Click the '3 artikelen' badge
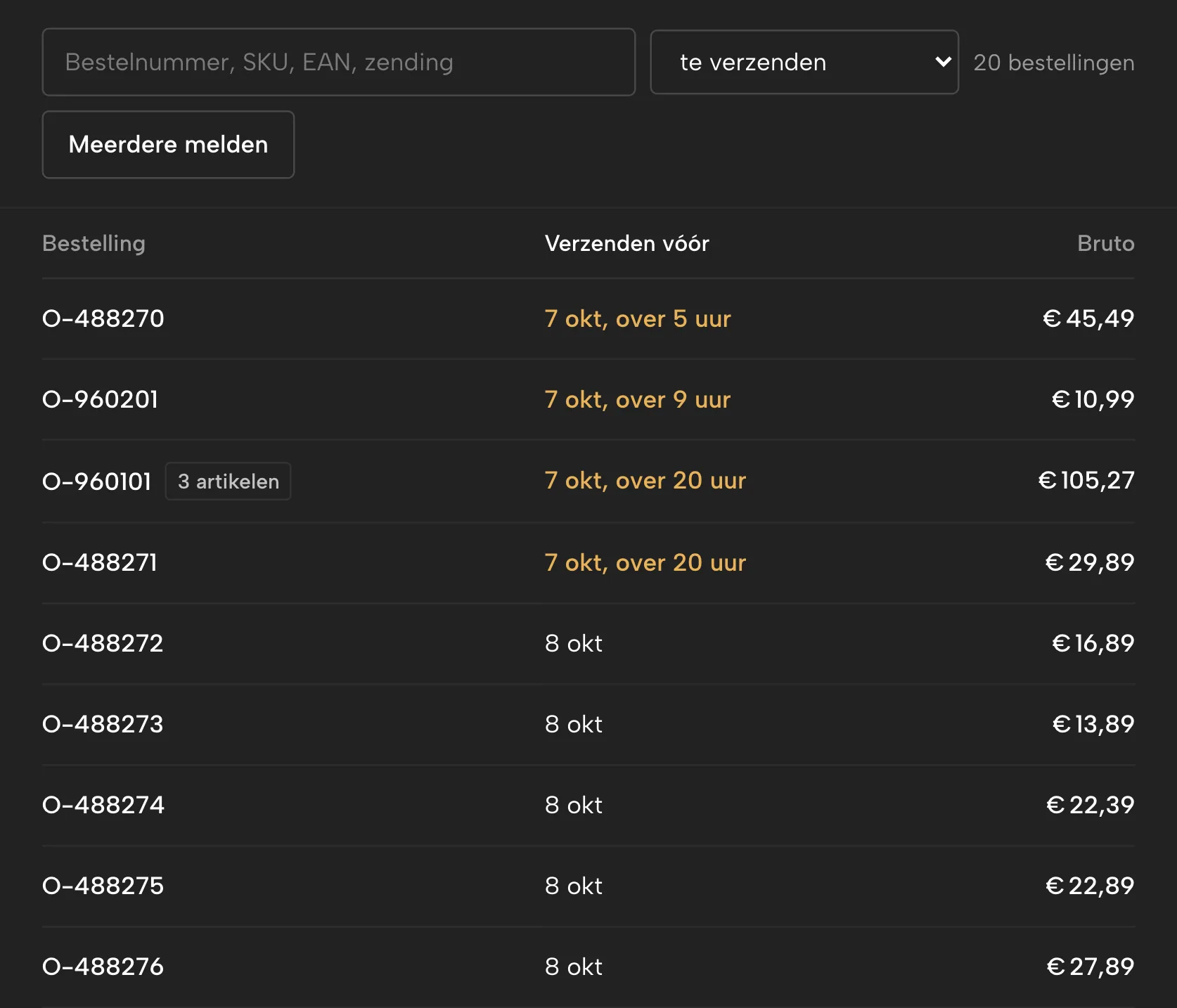 [x=228, y=481]
